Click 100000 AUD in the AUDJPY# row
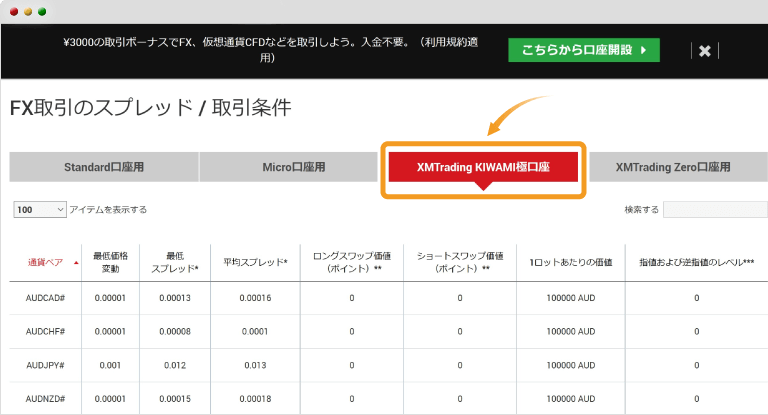 [571, 366]
